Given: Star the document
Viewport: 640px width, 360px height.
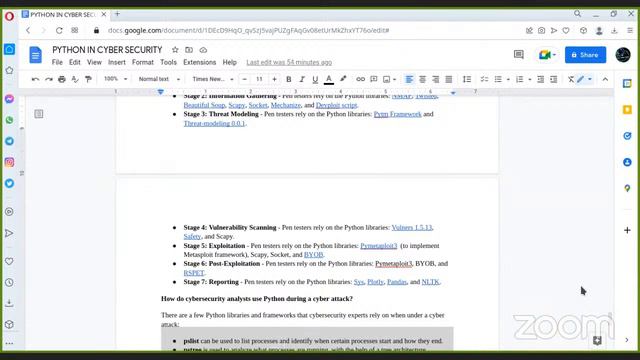Looking at the screenshot, I should (175, 50).
